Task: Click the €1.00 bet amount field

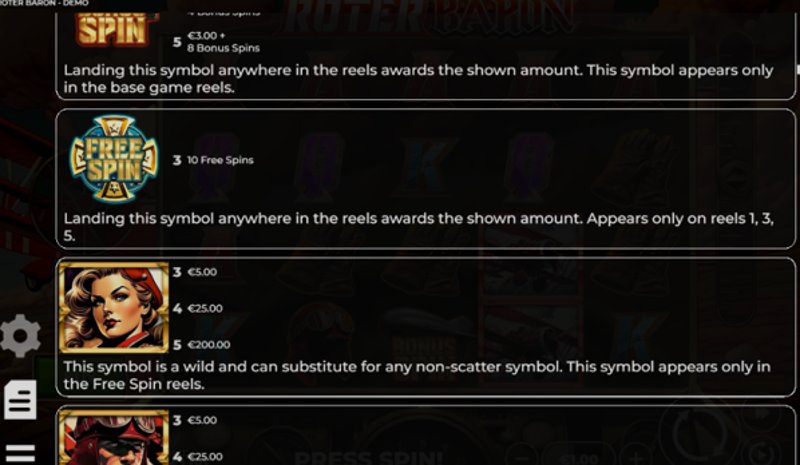Action: pyautogui.click(x=580, y=457)
